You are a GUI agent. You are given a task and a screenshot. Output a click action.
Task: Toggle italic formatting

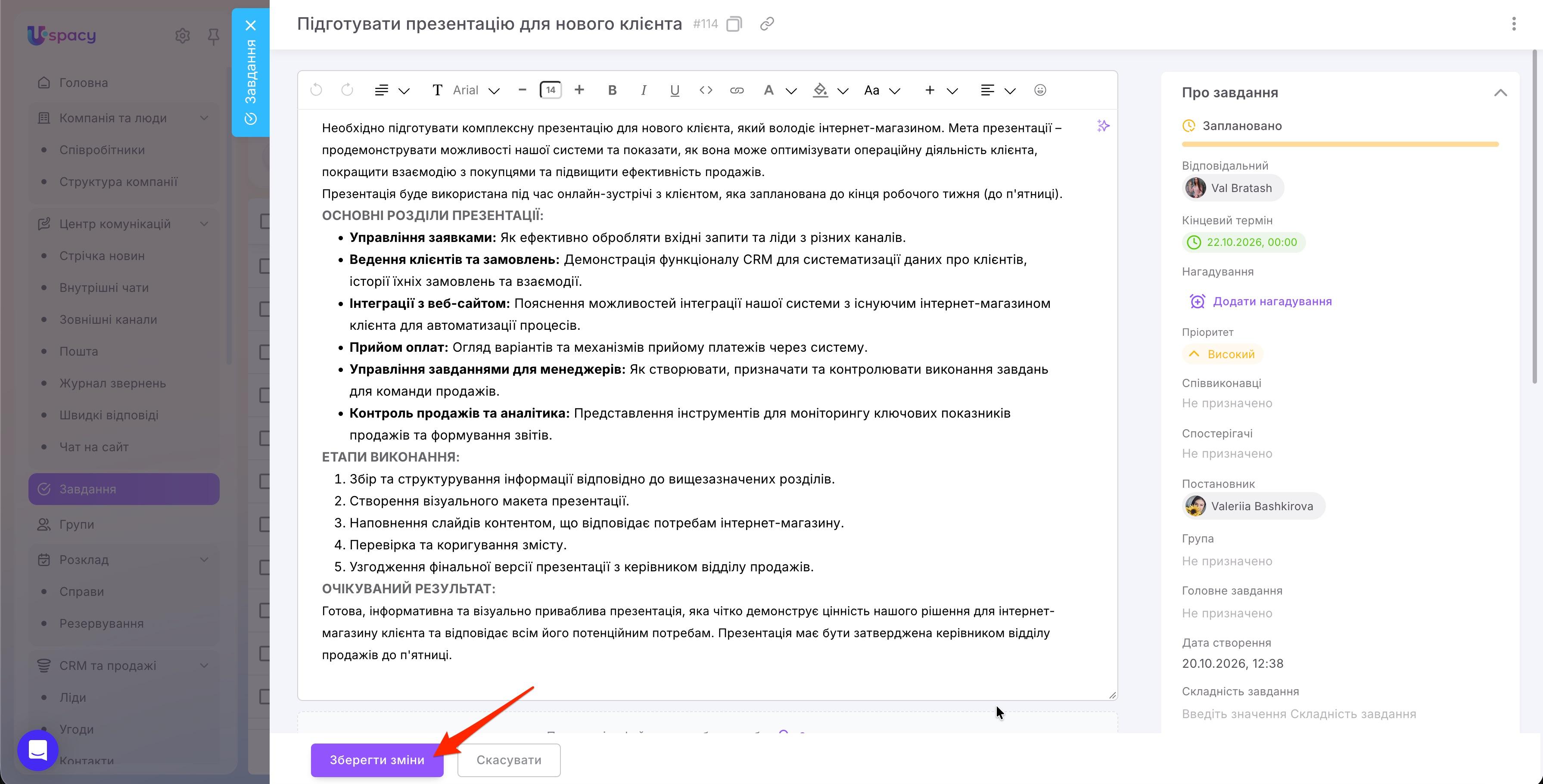(x=643, y=90)
